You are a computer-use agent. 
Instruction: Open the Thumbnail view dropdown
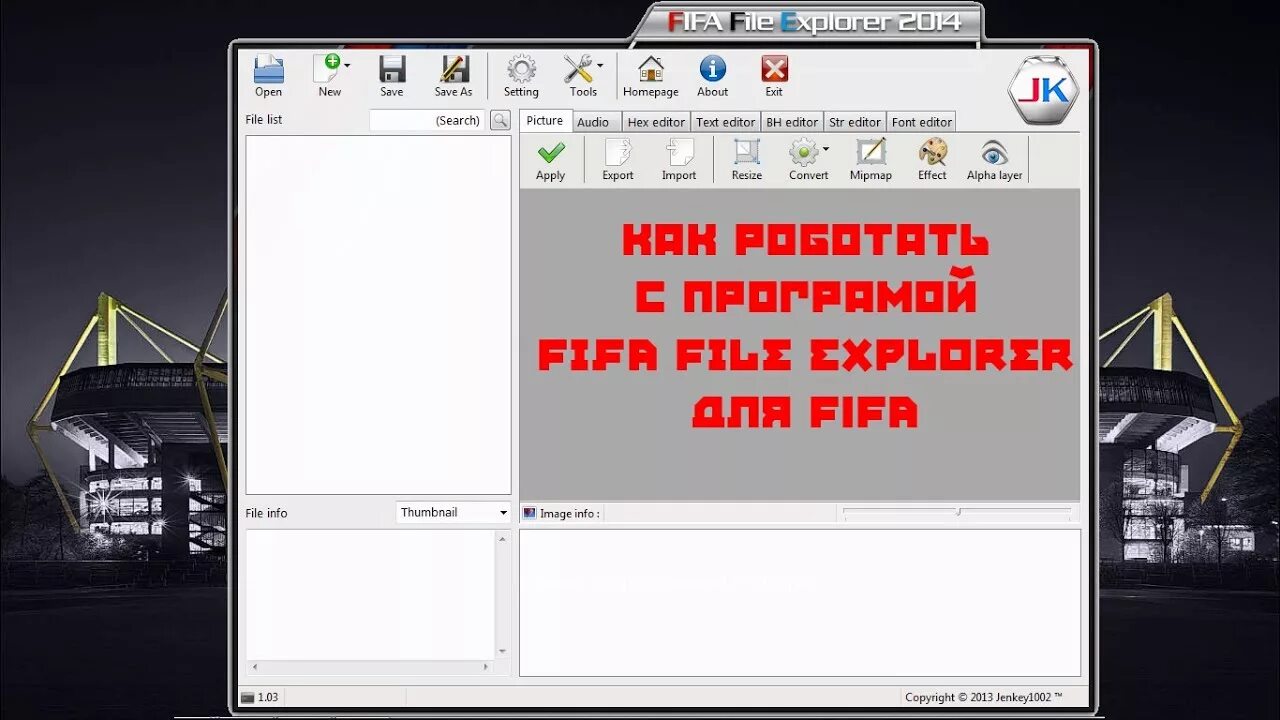pos(454,512)
